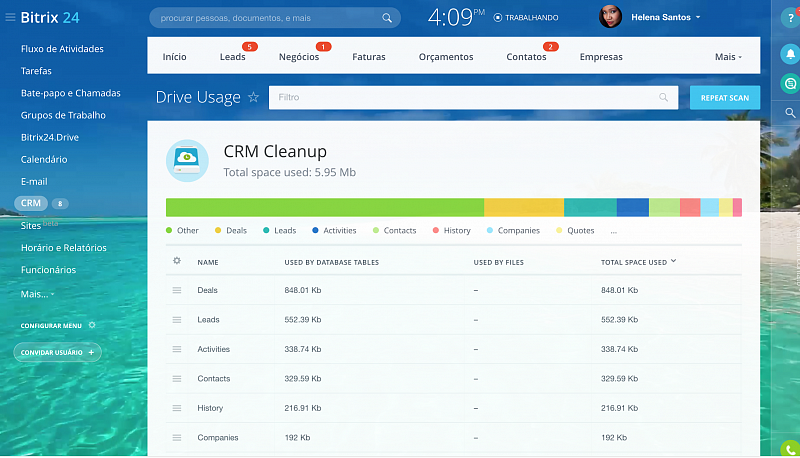Viewport: 800px width, 458px height.
Task: Click Helena Santos profile avatar
Action: (x=610, y=17)
